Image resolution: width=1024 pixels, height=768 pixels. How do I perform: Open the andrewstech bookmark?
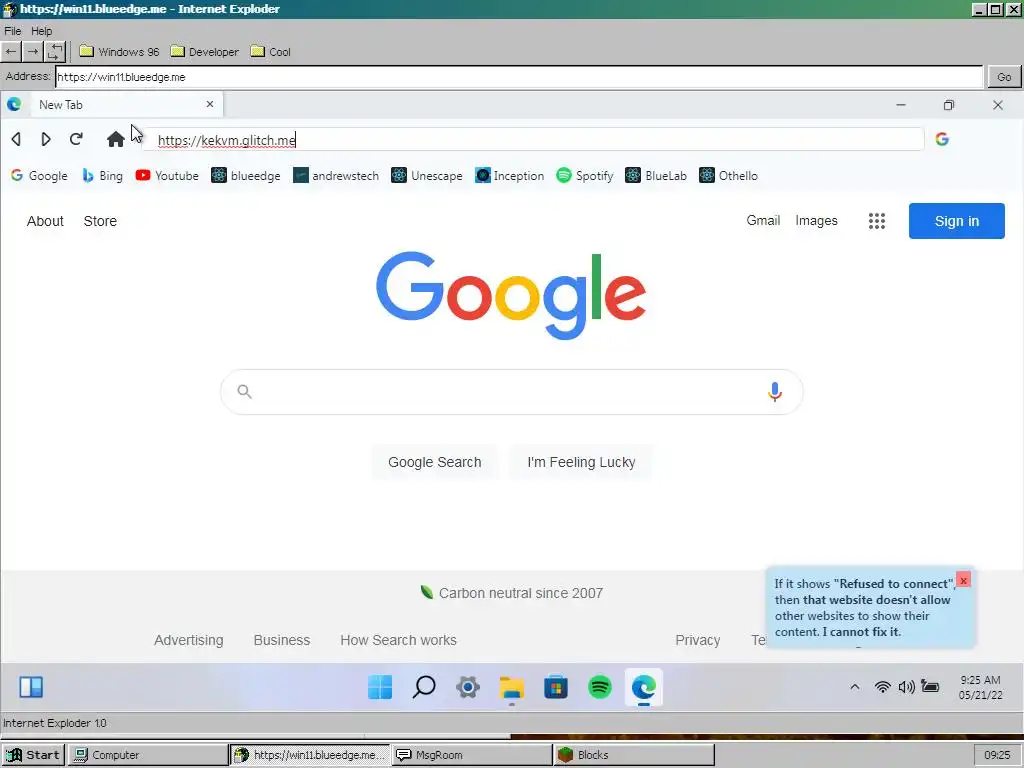336,176
